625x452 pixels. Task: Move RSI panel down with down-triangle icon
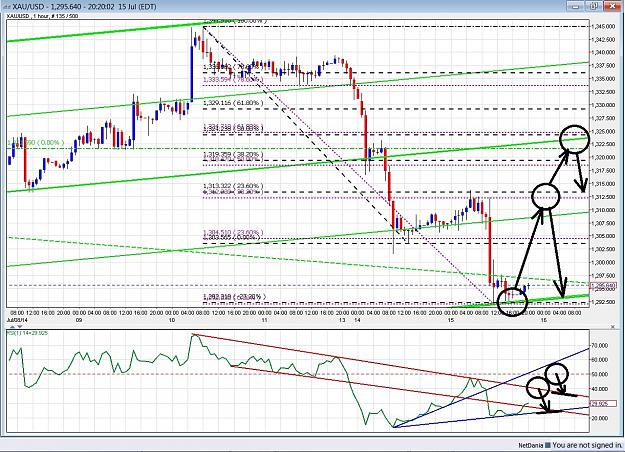[x=20, y=327]
